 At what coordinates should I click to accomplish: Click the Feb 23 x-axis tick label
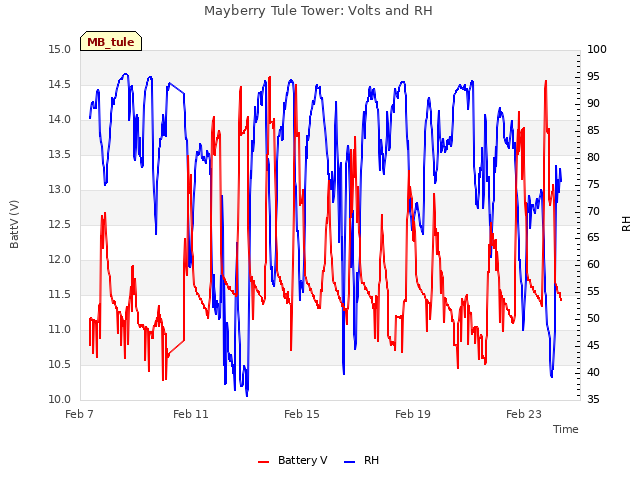[x=524, y=414]
